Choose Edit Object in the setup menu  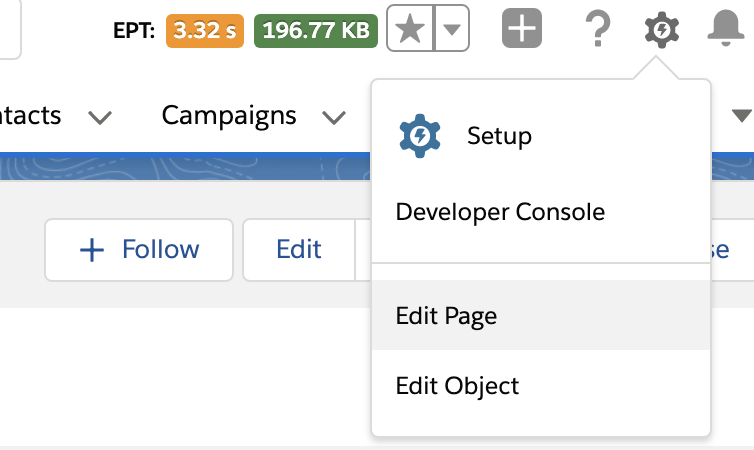click(x=457, y=385)
